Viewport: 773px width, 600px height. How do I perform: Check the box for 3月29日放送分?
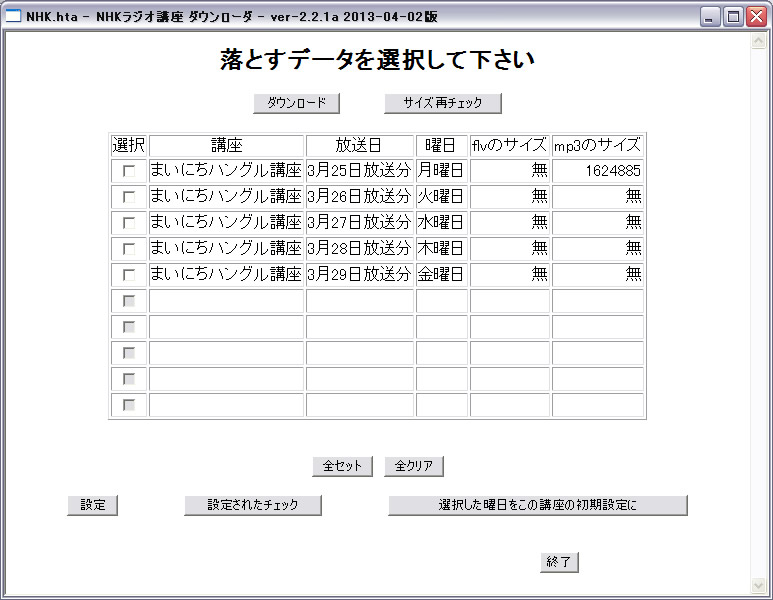[129, 275]
